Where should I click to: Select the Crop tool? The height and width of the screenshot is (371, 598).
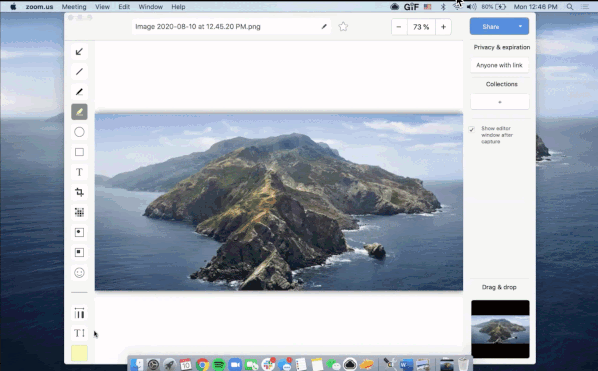[79, 192]
